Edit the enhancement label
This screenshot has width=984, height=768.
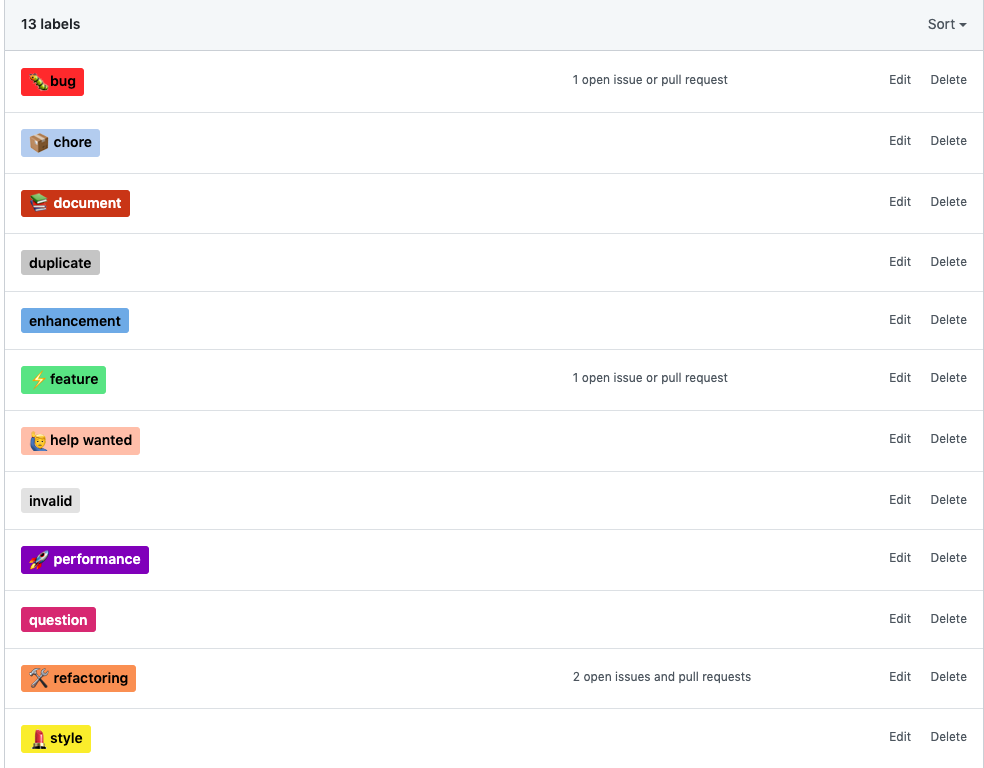tap(900, 319)
